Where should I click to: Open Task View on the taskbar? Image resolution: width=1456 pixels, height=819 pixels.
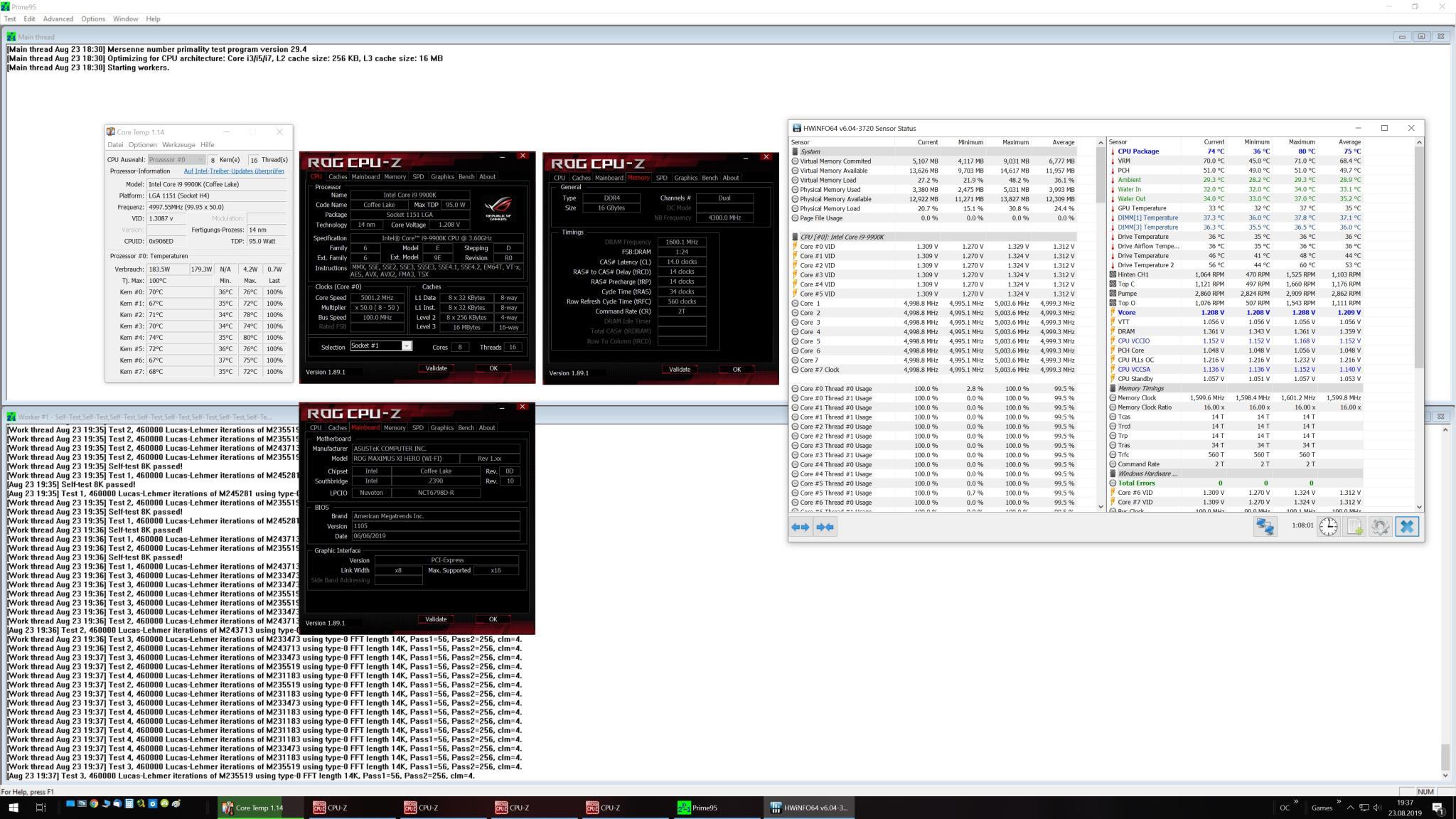41,807
